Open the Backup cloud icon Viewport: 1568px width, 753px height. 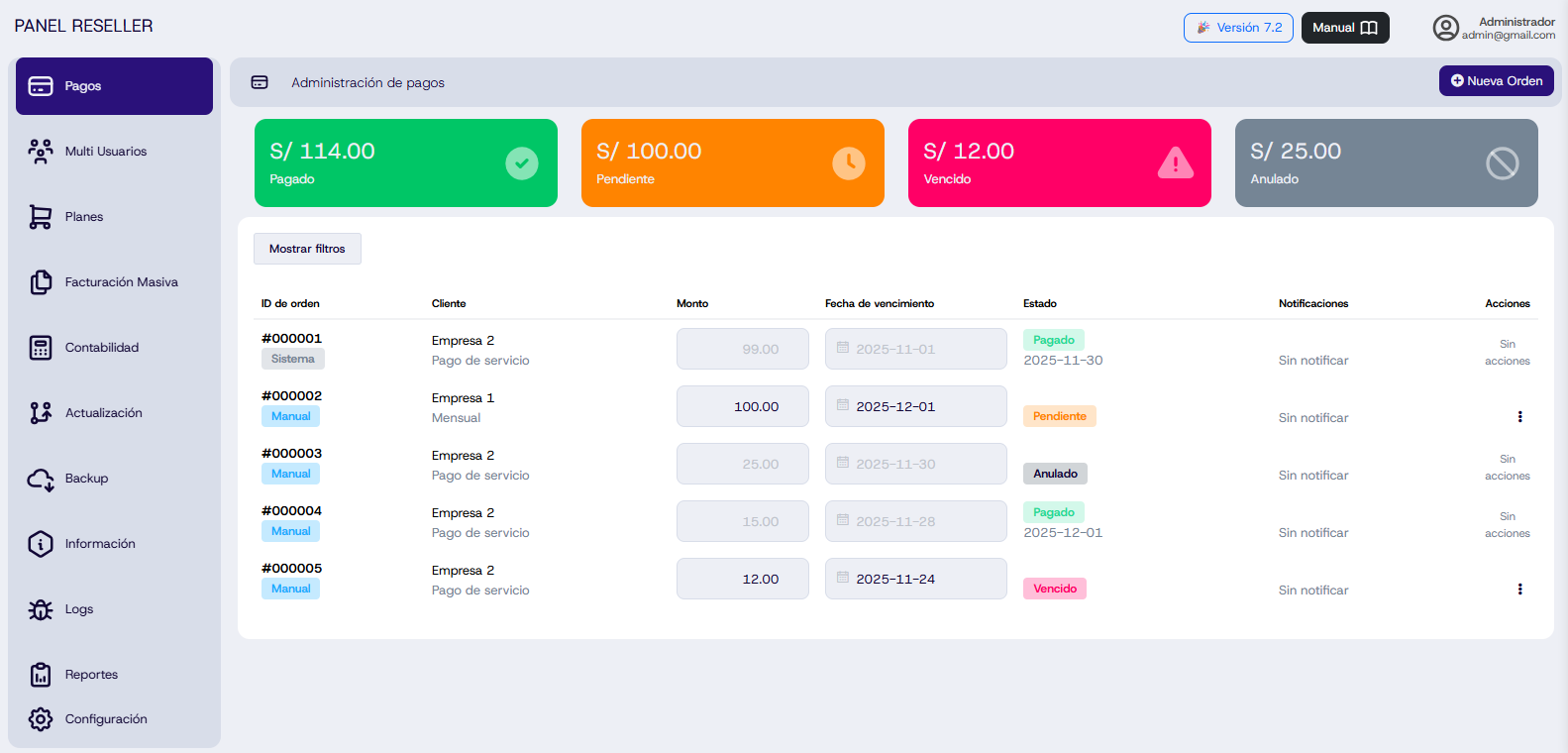click(x=41, y=479)
